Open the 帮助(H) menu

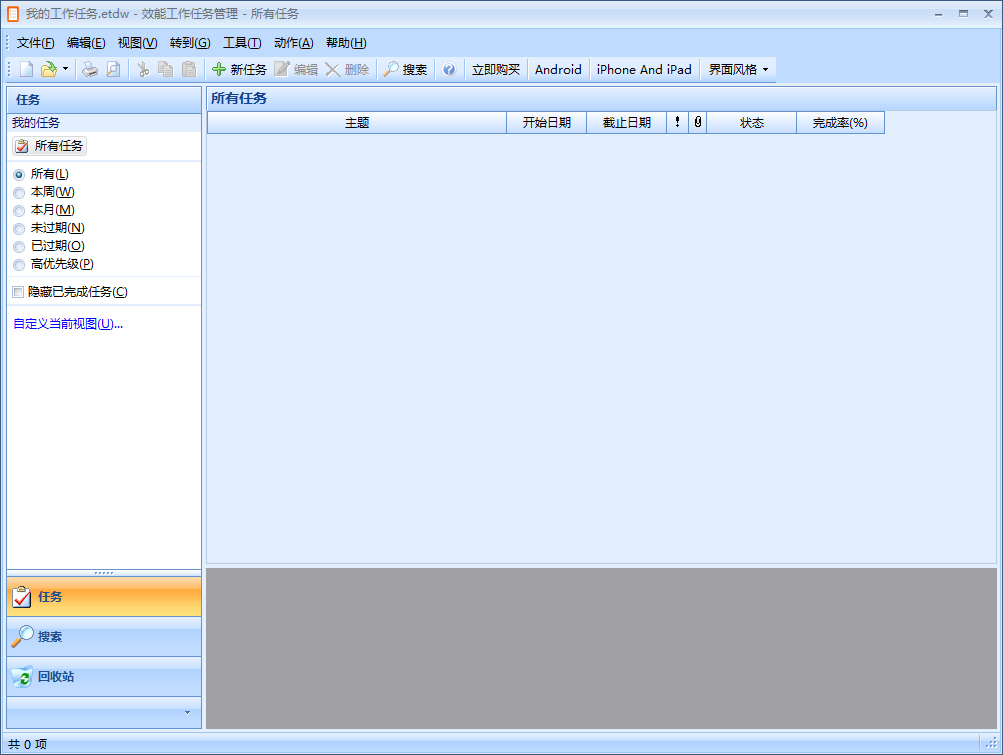346,43
